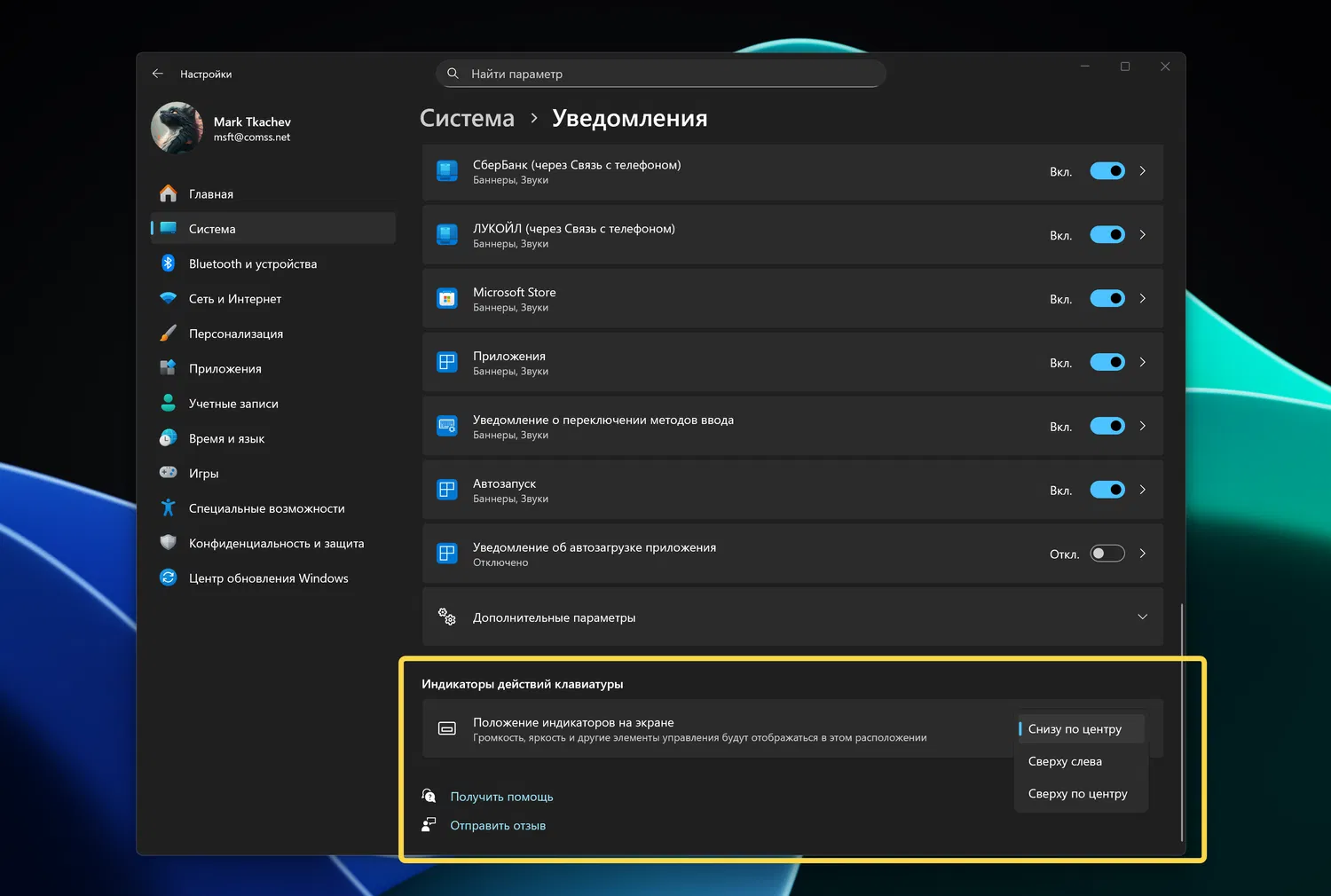Open Персонализация settings section
The width and height of the screenshot is (1331, 896).
point(273,334)
